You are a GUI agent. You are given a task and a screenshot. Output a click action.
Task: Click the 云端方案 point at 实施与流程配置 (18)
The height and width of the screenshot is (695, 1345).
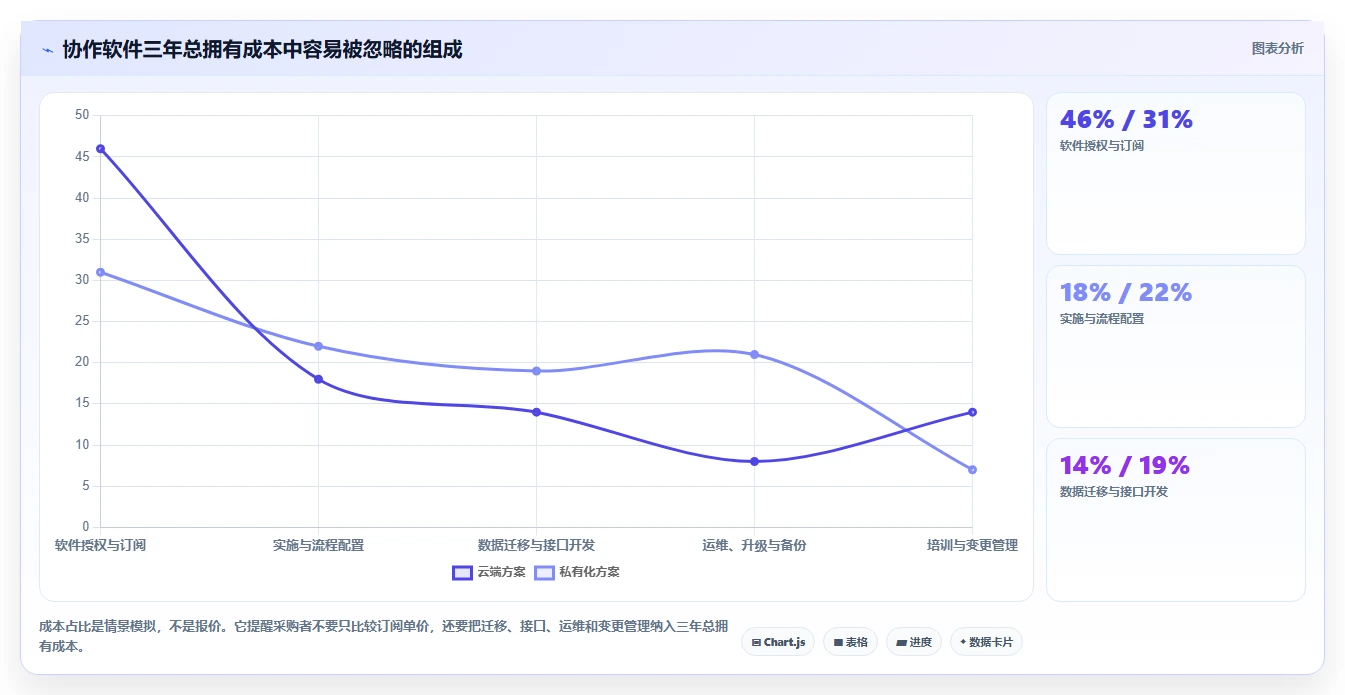(318, 379)
